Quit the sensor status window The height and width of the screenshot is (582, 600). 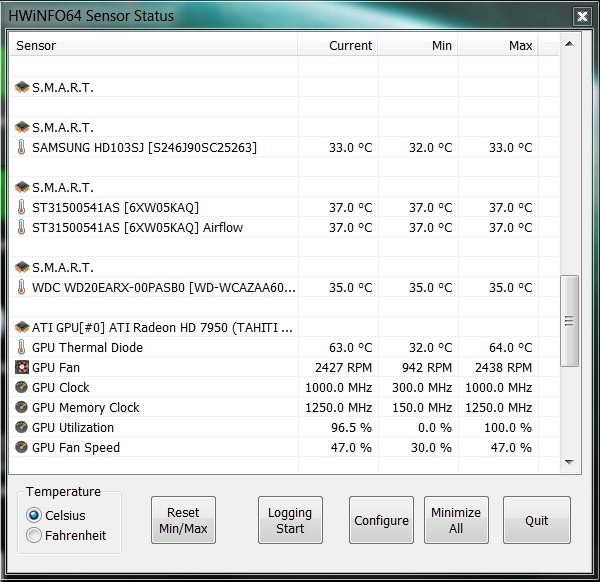(536, 520)
